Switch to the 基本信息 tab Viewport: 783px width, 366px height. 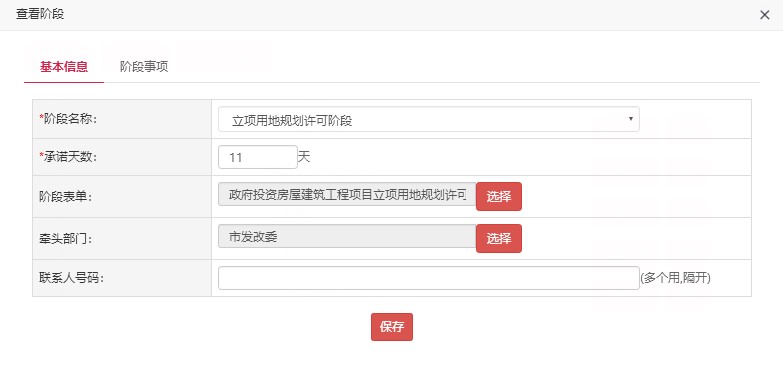[64, 67]
